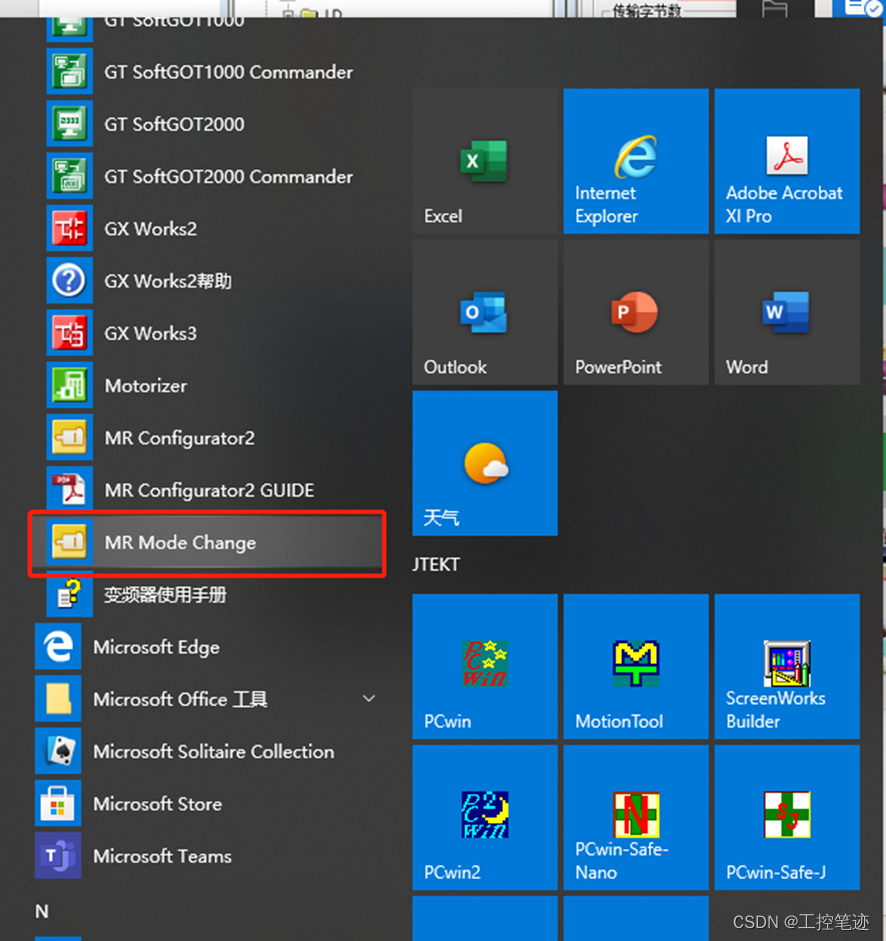Open MR Configurator2 GUIDE PDF icon
This screenshot has height=941, width=886.
pos(70,489)
